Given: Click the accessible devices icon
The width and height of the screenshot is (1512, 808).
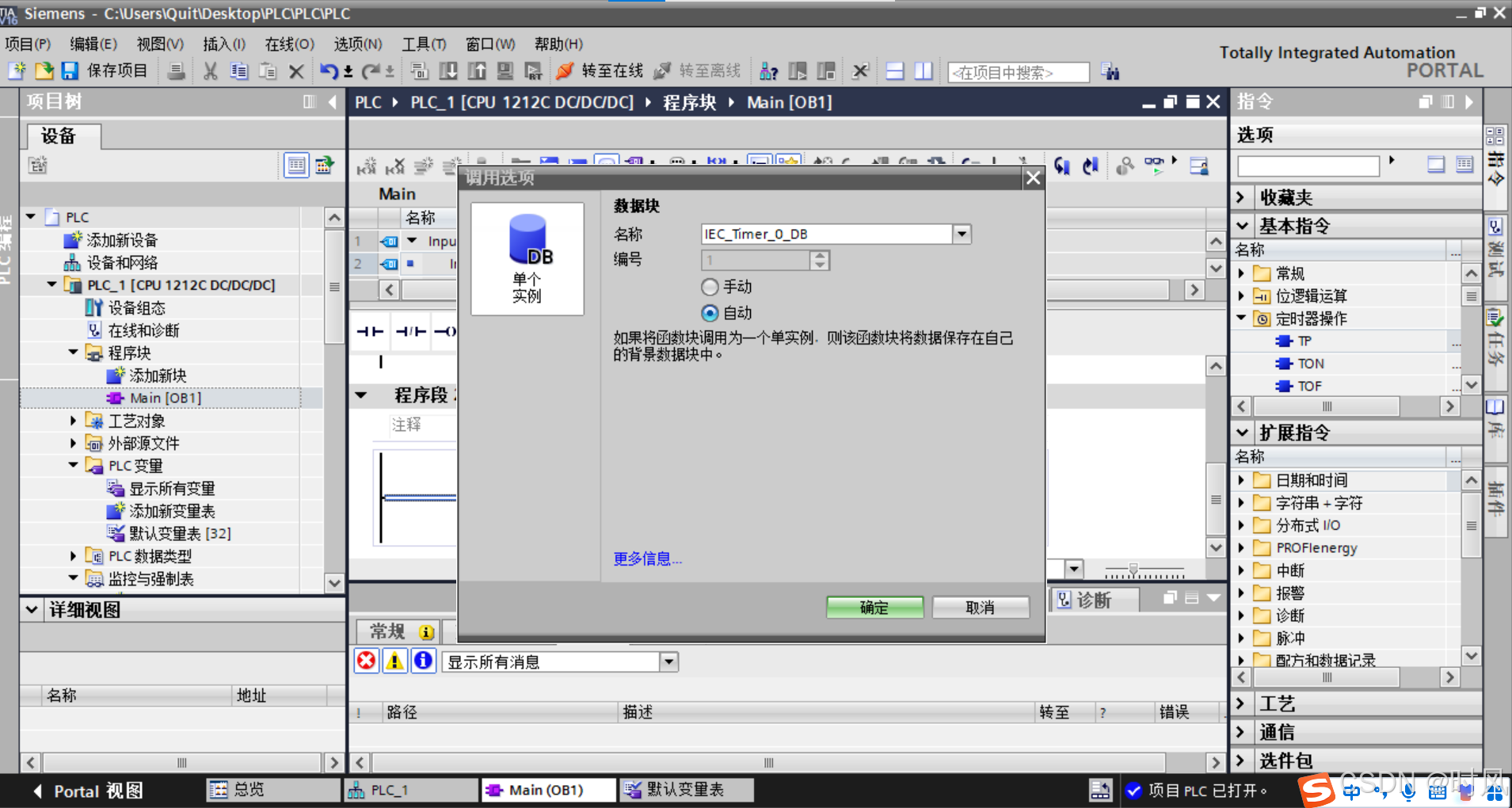Looking at the screenshot, I should (x=768, y=71).
